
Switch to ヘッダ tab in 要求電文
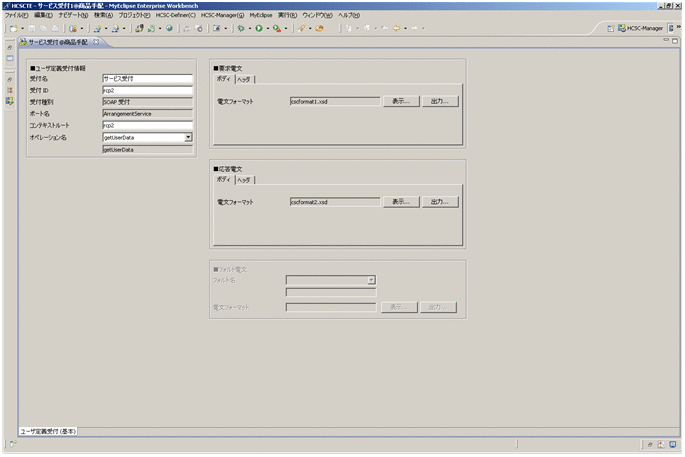pos(244,79)
